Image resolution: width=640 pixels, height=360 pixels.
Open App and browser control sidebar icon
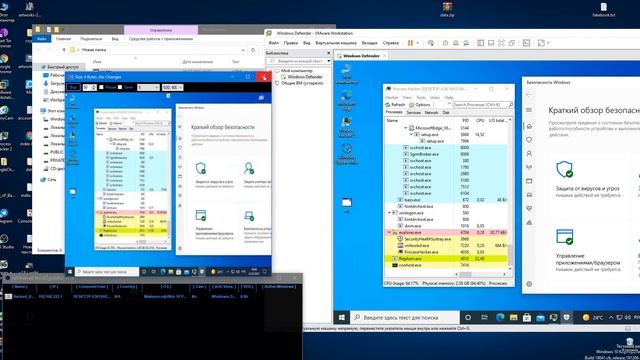point(529,181)
